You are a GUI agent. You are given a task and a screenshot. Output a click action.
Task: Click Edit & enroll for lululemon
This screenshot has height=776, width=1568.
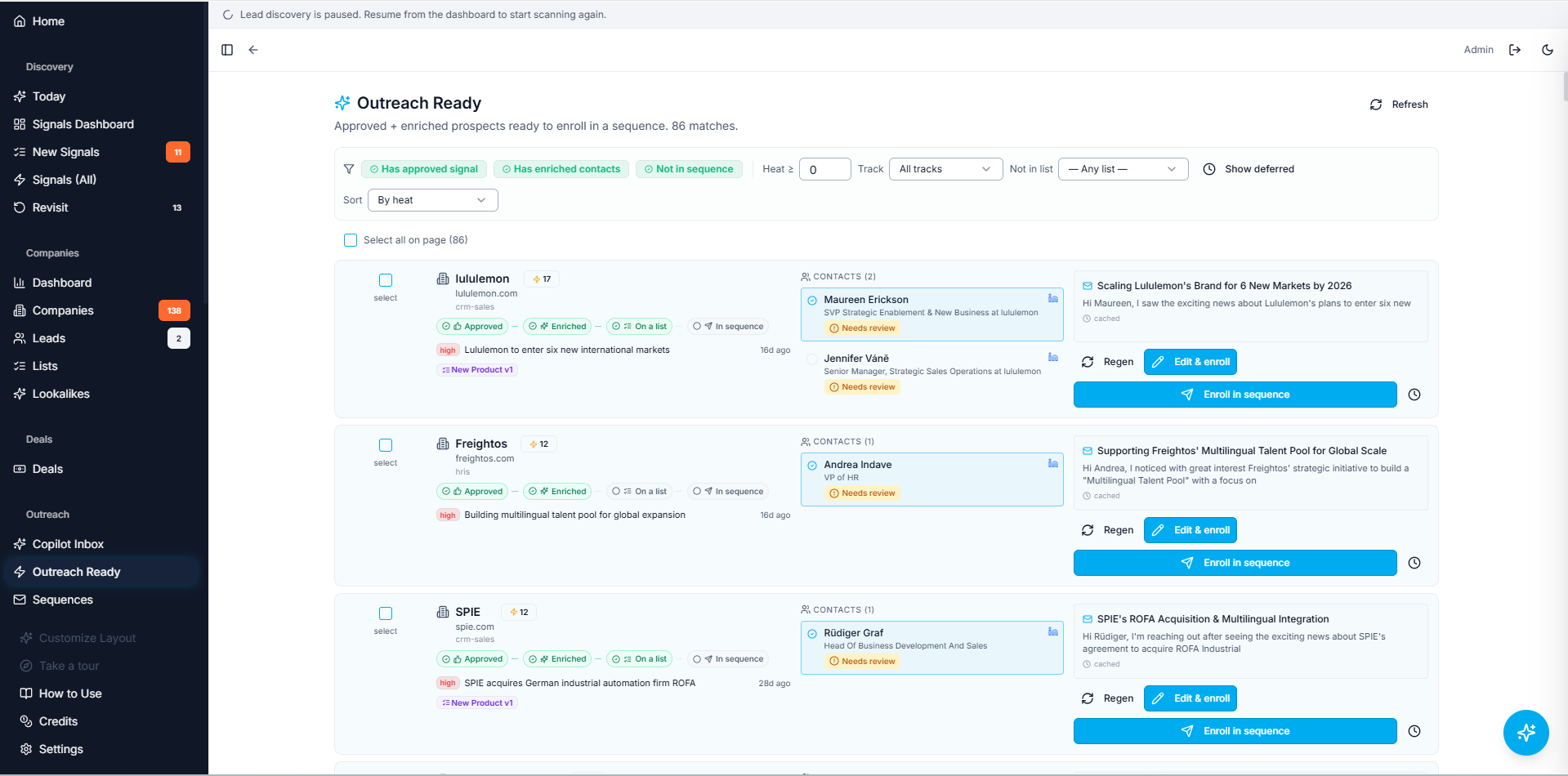click(x=1190, y=362)
